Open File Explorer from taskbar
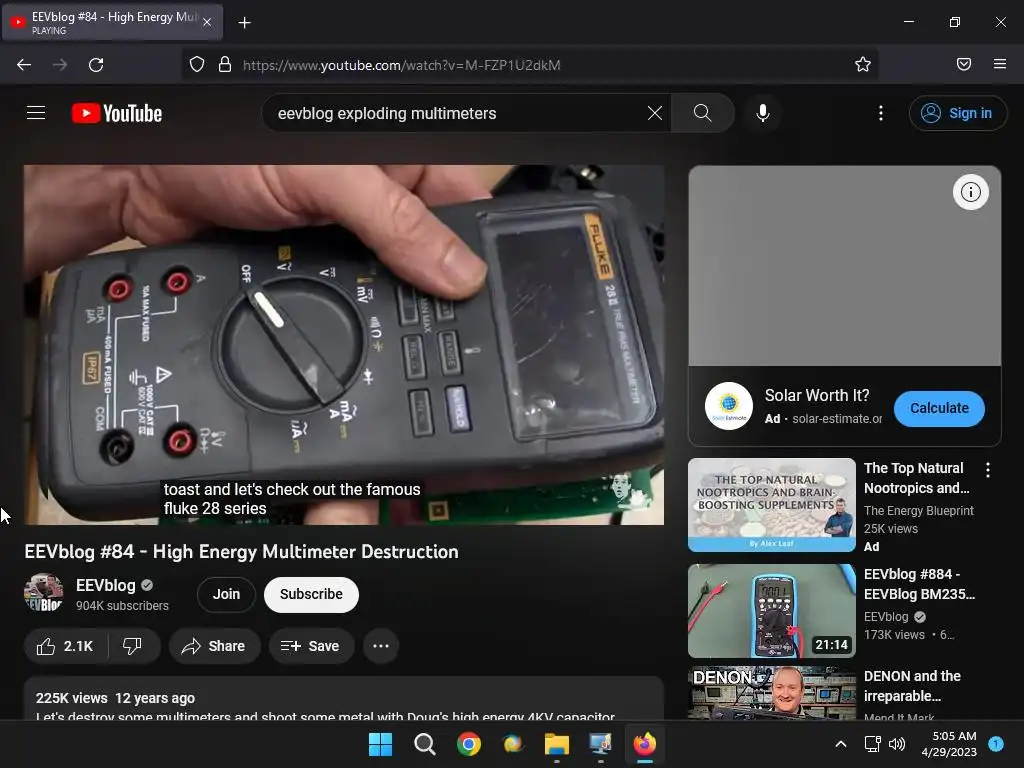This screenshot has height=768, width=1024. pyautogui.click(x=556, y=744)
